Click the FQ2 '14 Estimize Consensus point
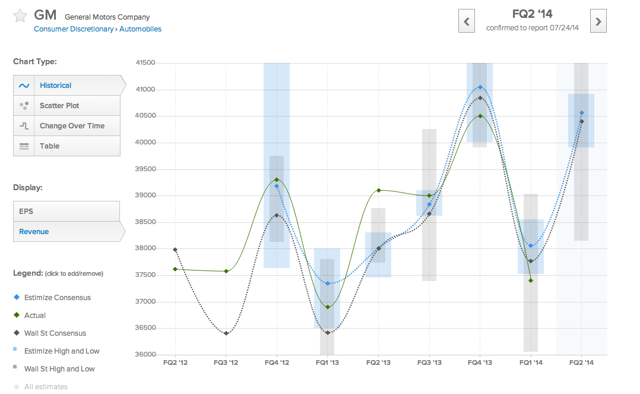Viewport: 640px width, 394px height. point(582,113)
